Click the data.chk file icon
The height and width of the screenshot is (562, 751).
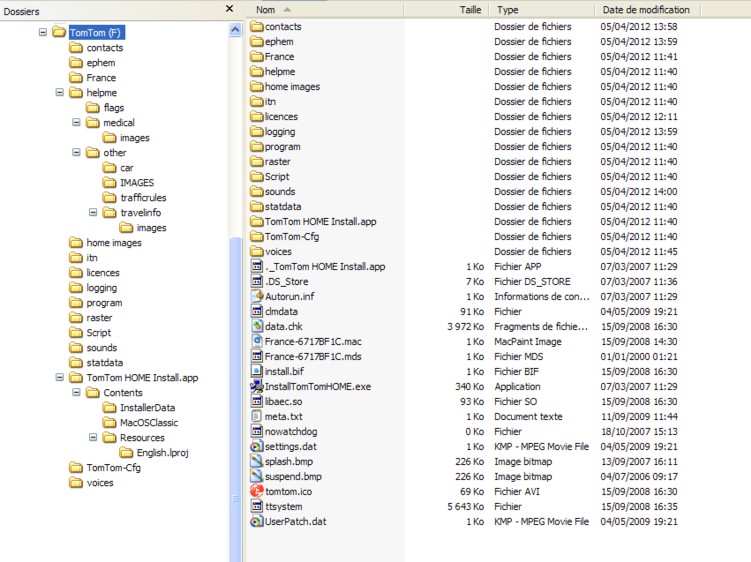tap(257, 326)
